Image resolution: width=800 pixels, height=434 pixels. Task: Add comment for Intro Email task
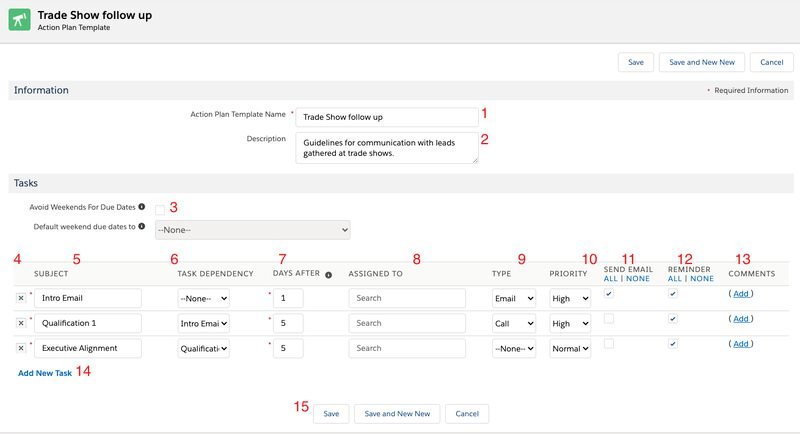pyautogui.click(x=741, y=293)
